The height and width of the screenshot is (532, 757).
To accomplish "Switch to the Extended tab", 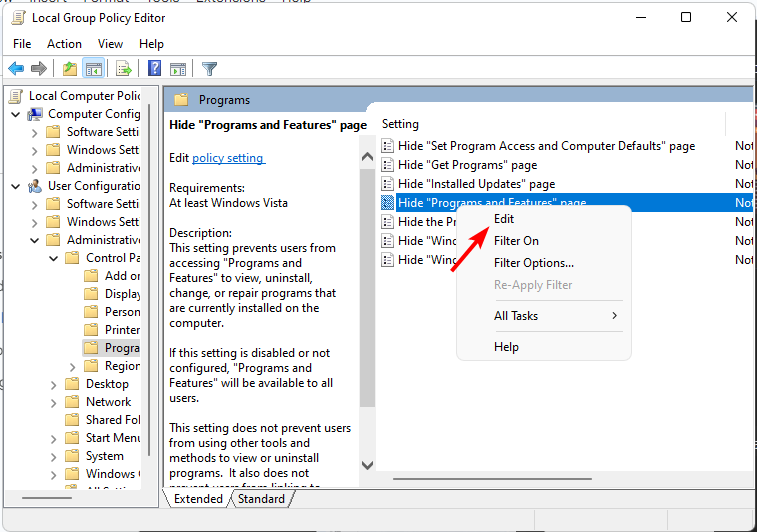I will pyautogui.click(x=198, y=499).
